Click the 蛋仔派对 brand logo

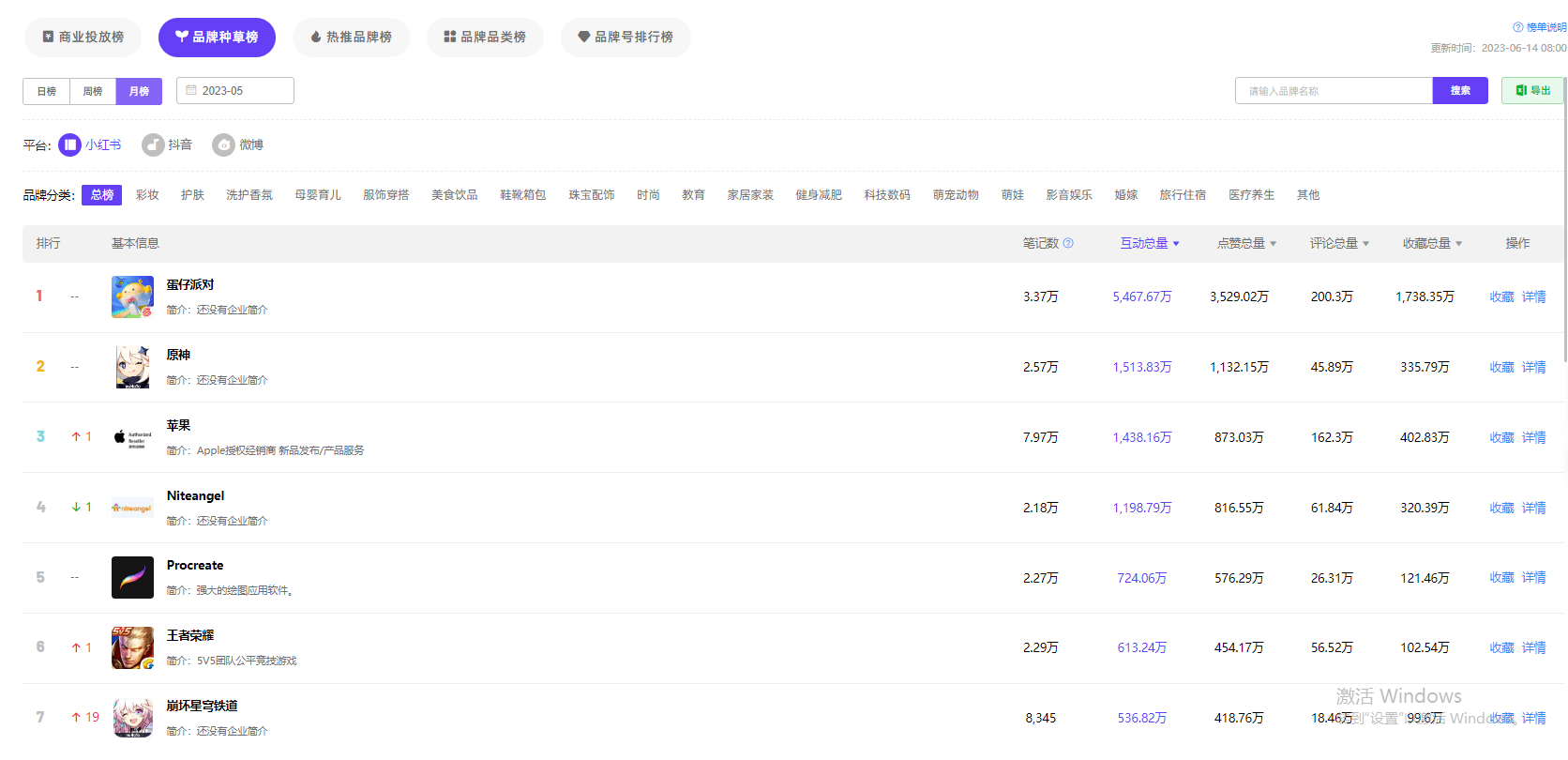132,296
